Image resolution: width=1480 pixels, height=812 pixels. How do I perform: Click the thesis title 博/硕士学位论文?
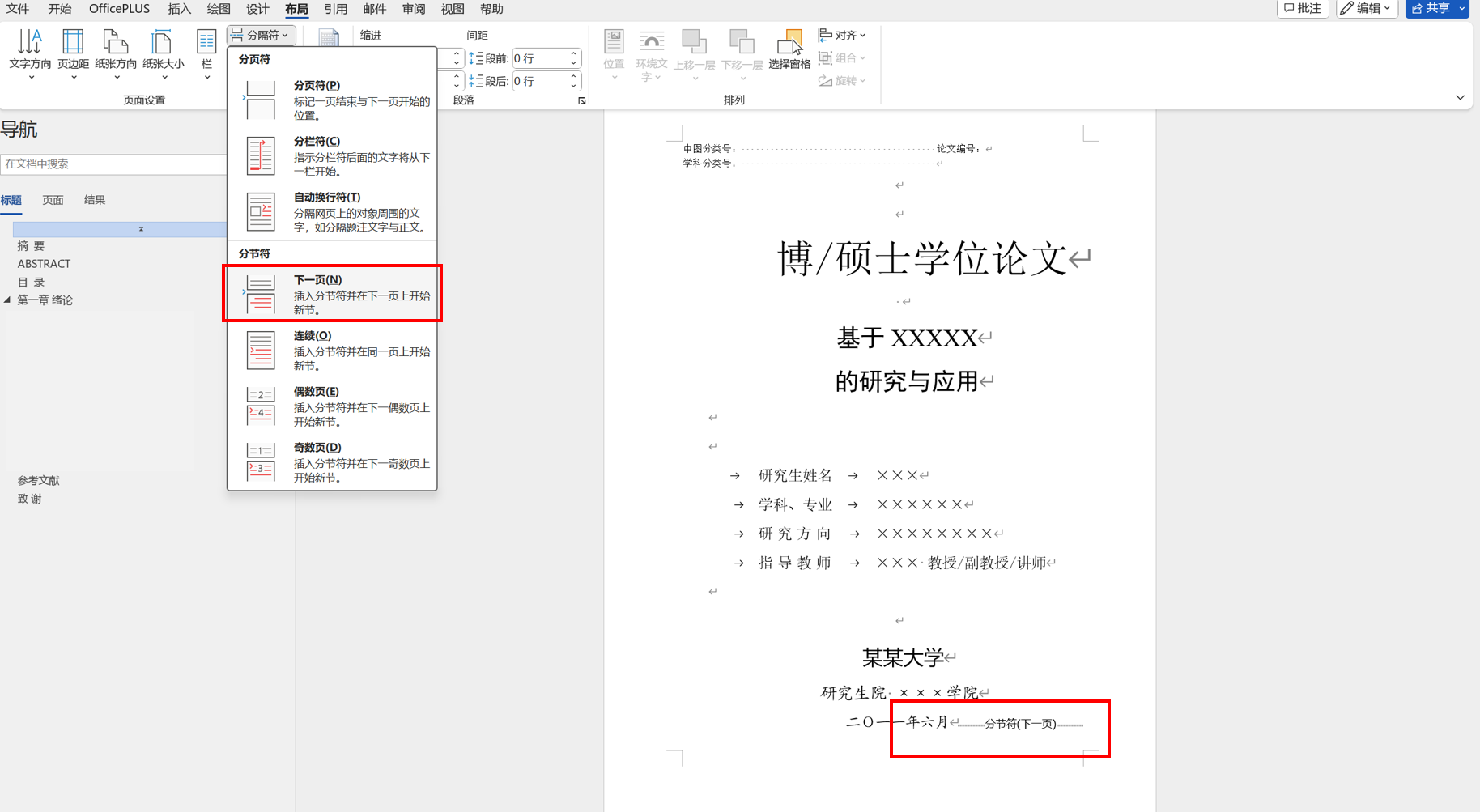(x=922, y=259)
